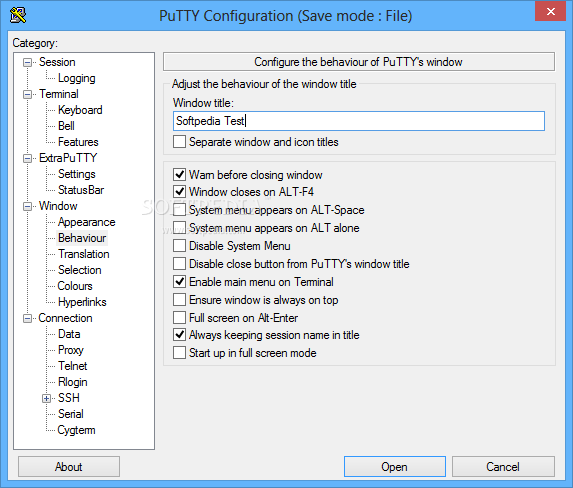Click the Open button
Screen dimensions: 573x488
[395, 467]
